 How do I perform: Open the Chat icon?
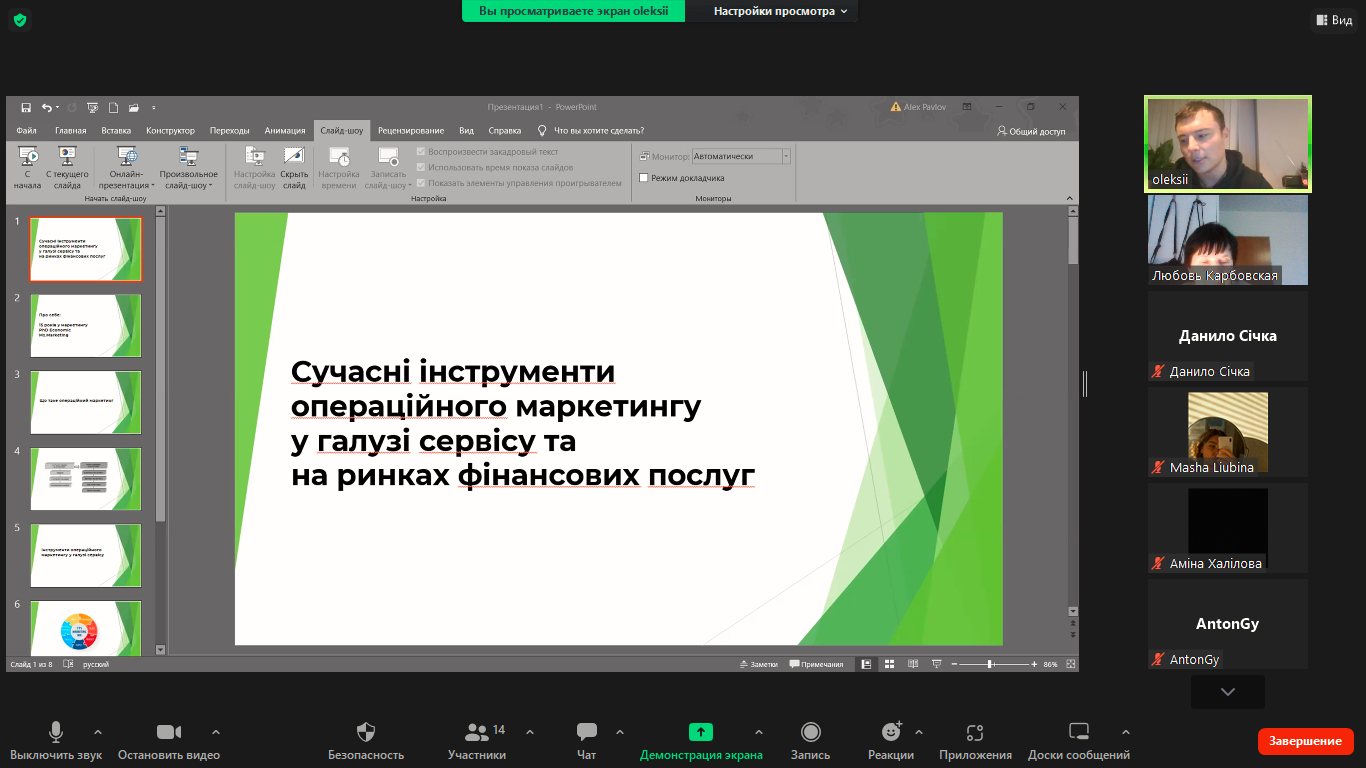(x=587, y=733)
